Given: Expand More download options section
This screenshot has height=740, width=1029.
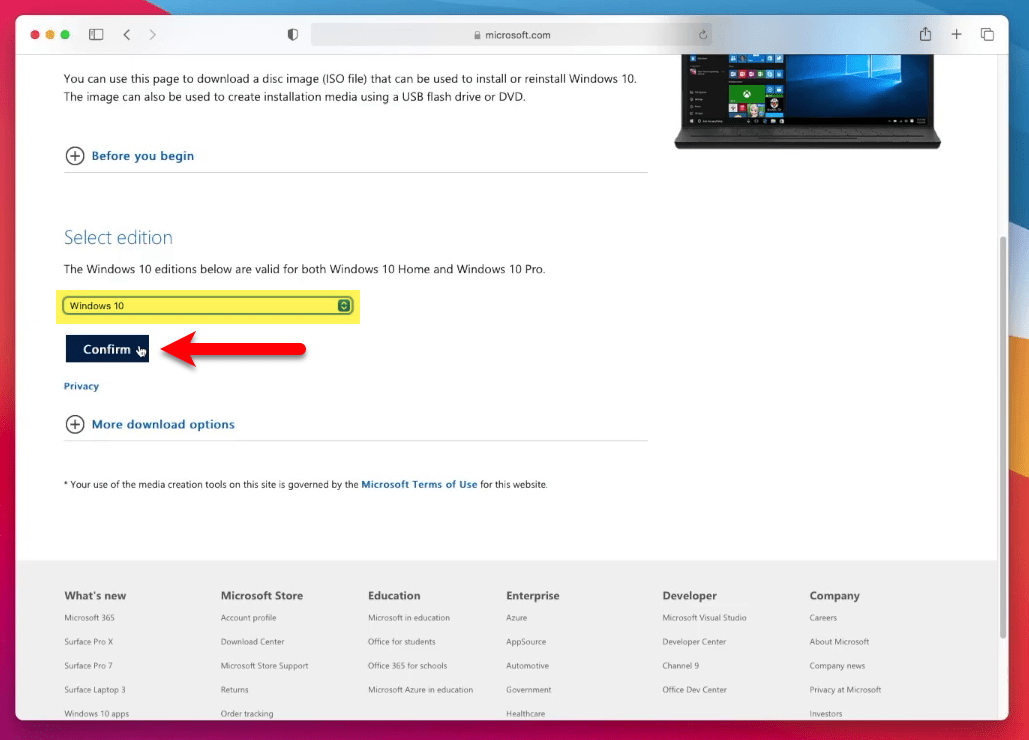Looking at the screenshot, I should click(150, 424).
